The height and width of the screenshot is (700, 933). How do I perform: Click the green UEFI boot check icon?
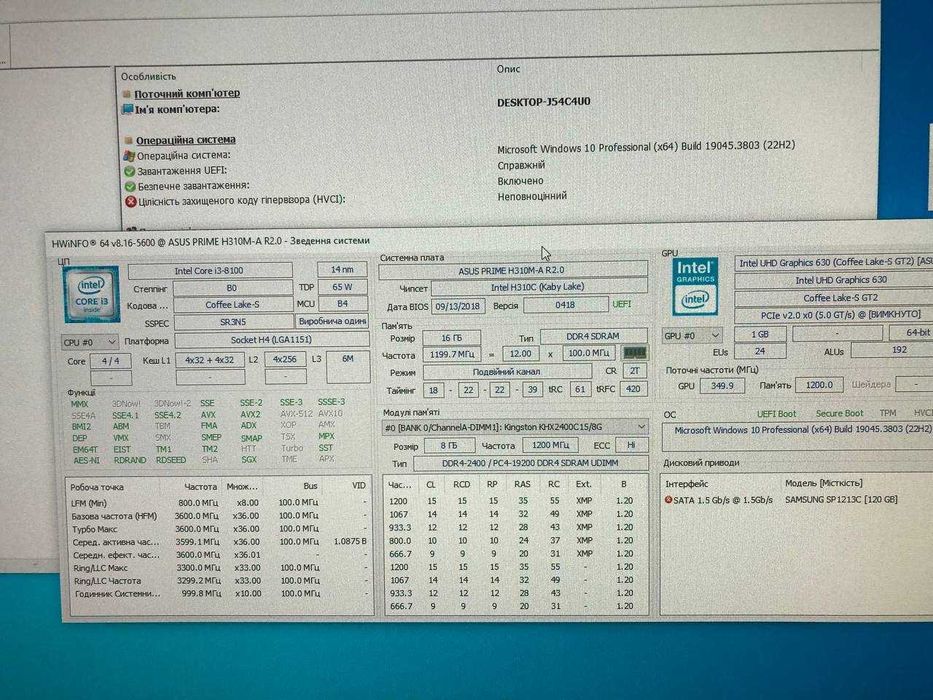click(x=129, y=171)
